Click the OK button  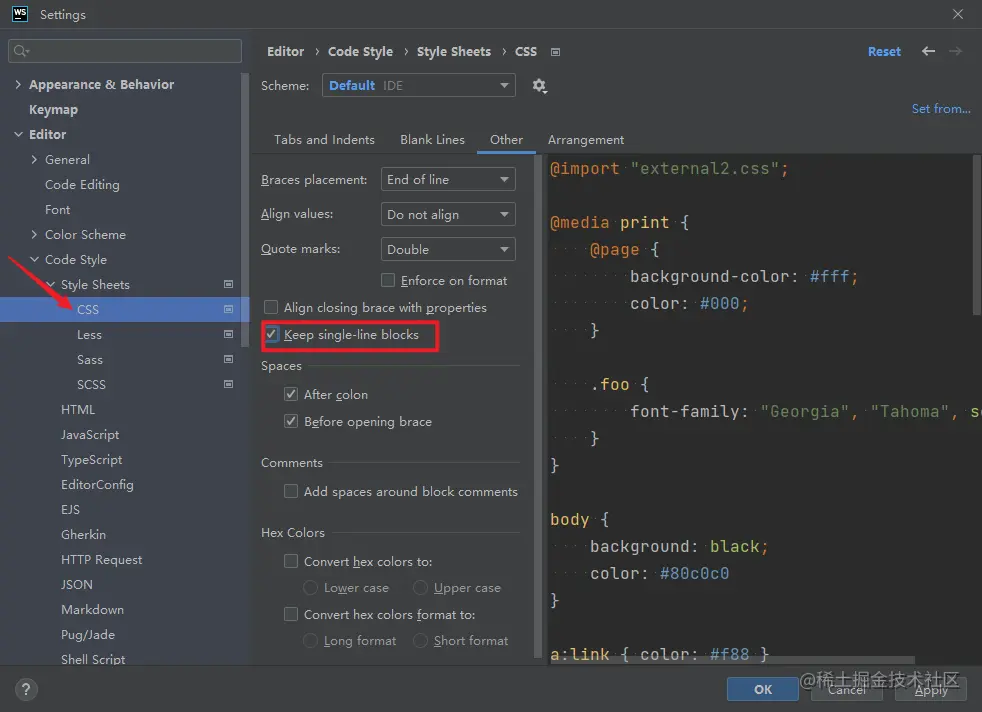(762, 689)
